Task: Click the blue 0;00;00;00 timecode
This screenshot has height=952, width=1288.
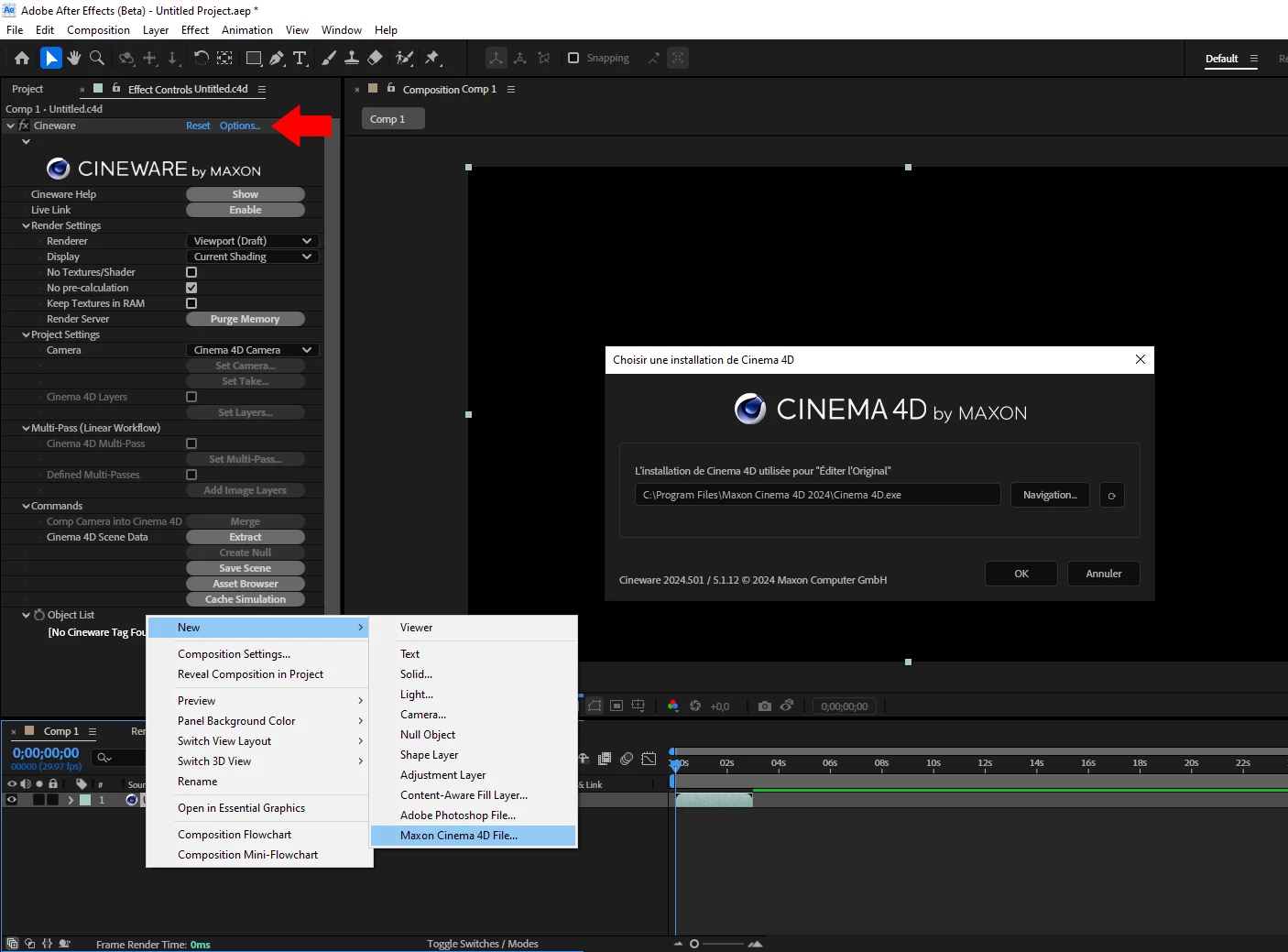Action: 46,753
